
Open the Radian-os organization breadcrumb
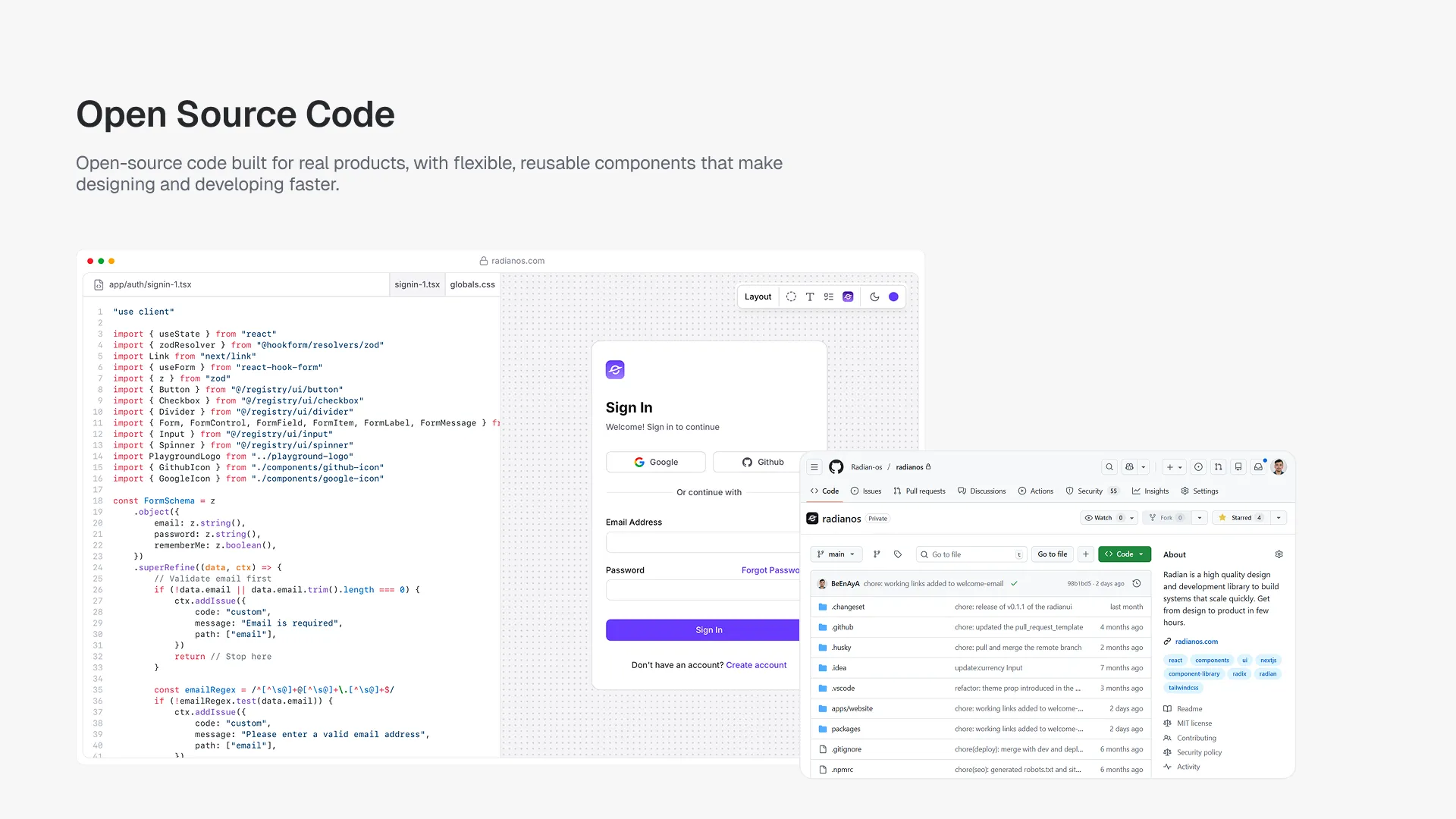[866, 467]
